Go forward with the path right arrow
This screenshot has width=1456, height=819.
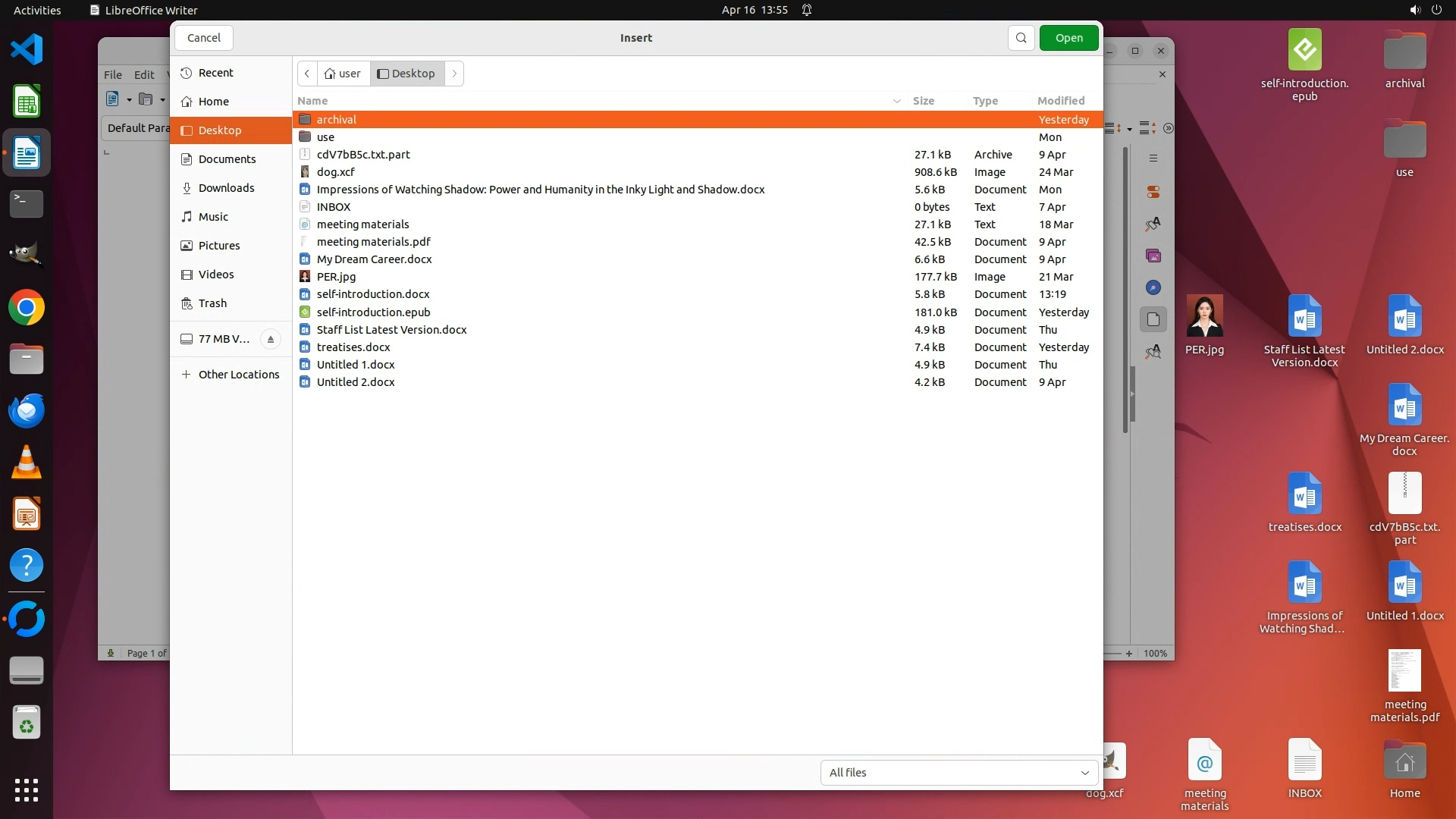tap(454, 74)
